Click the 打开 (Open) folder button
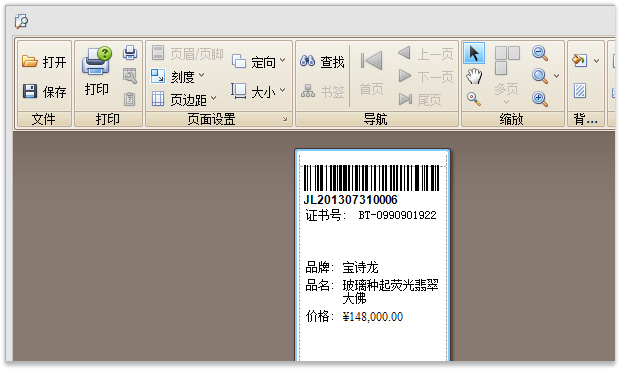The height and width of the screenshot is (369, 620). click(44, 62)
